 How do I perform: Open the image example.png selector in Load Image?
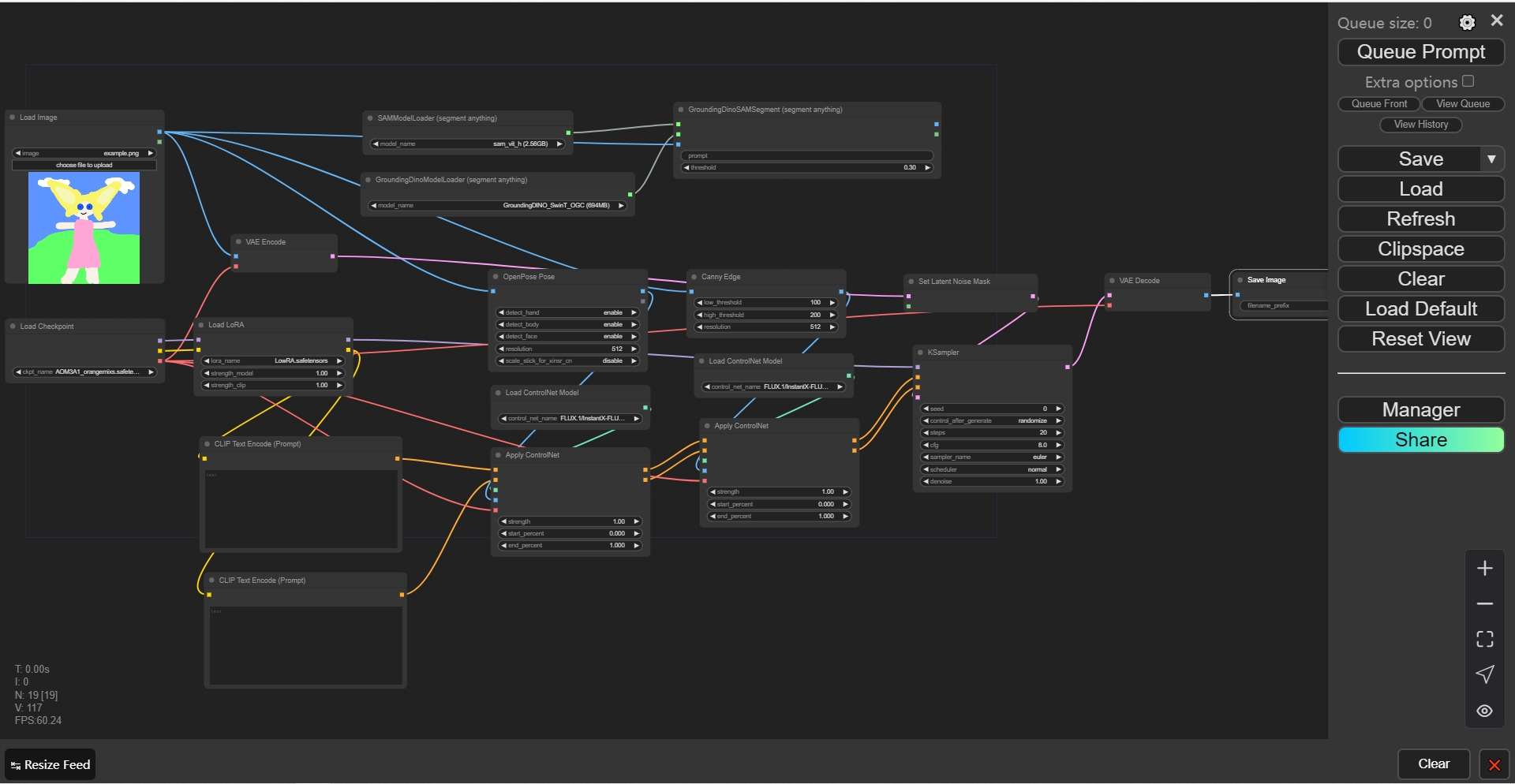[84, 154]
